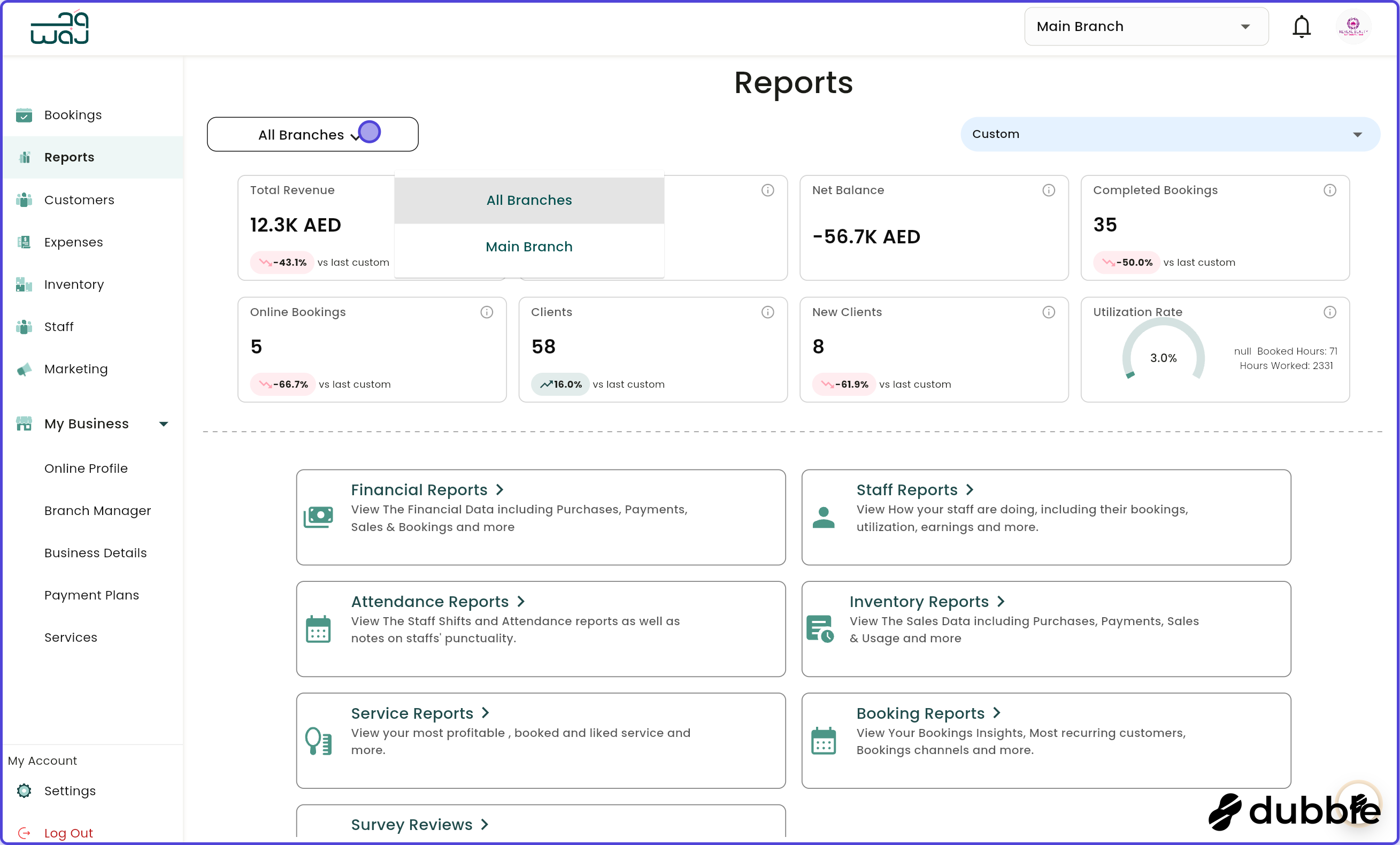This screenshot has width=1400, height=845.
Task: Click the Reports icon in the sidebar
Action: coord(25,157)
